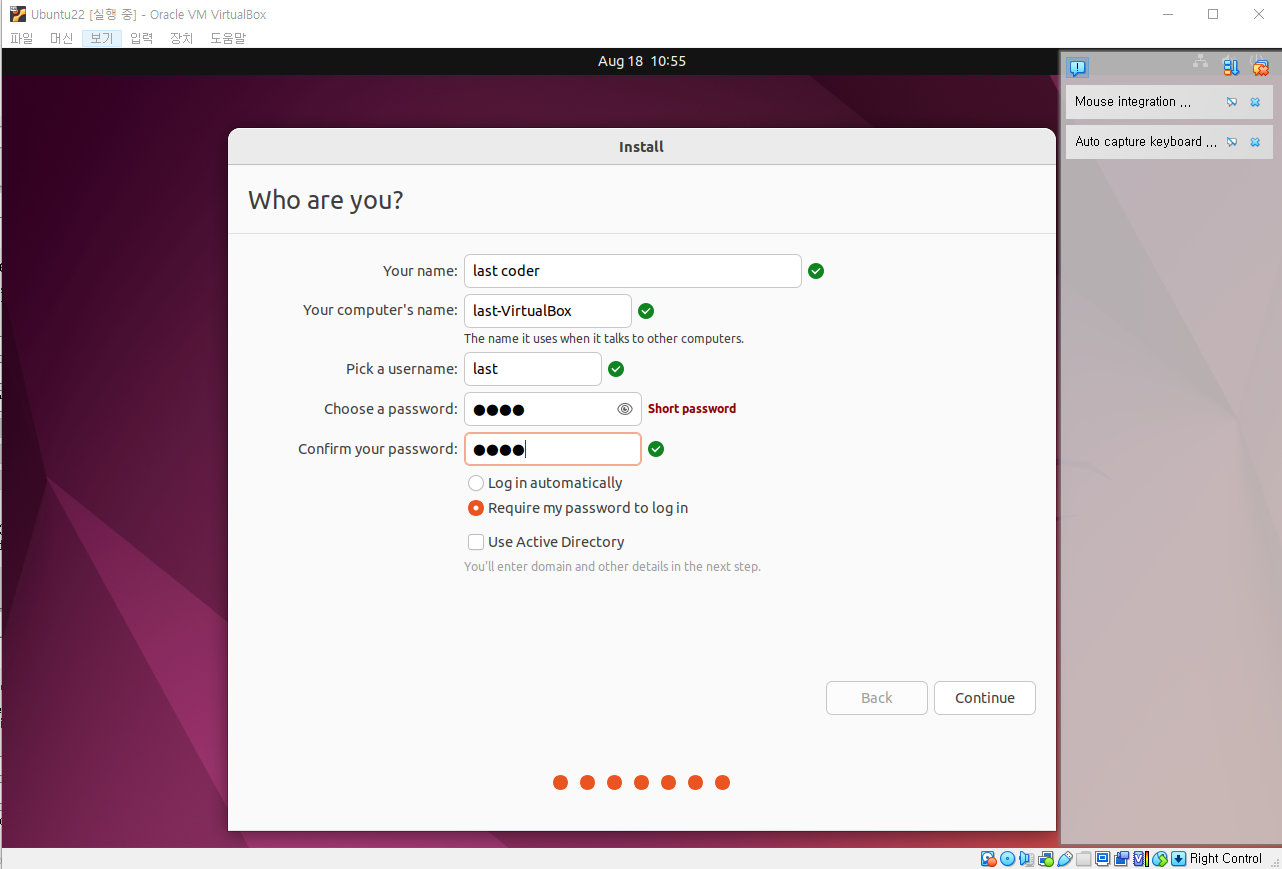Viewport: 1282px width, 869px height.
Task: Click the Who are you? heading
Action: tap(326, 200)
